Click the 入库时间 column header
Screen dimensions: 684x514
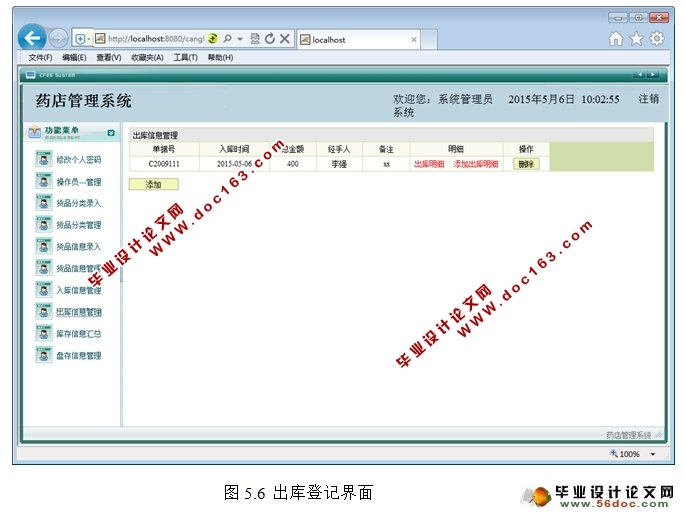234,149
